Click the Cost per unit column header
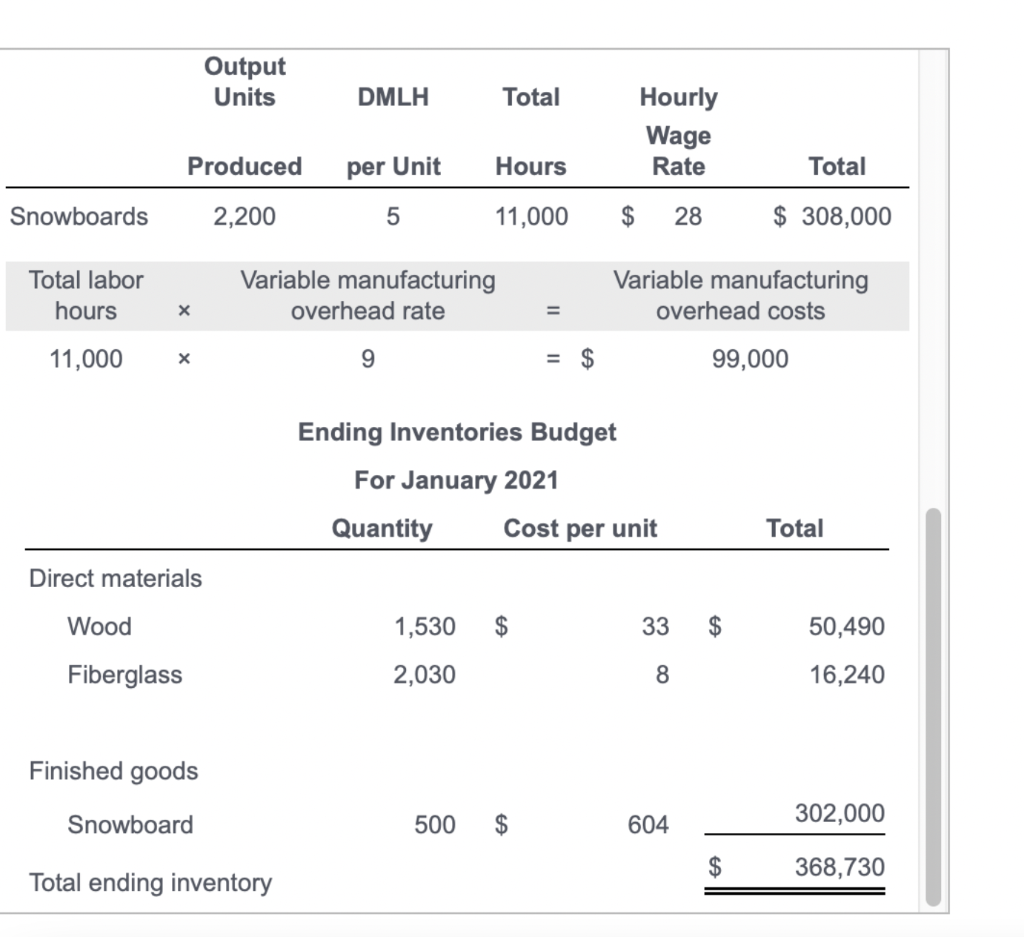 pos(580,528)
